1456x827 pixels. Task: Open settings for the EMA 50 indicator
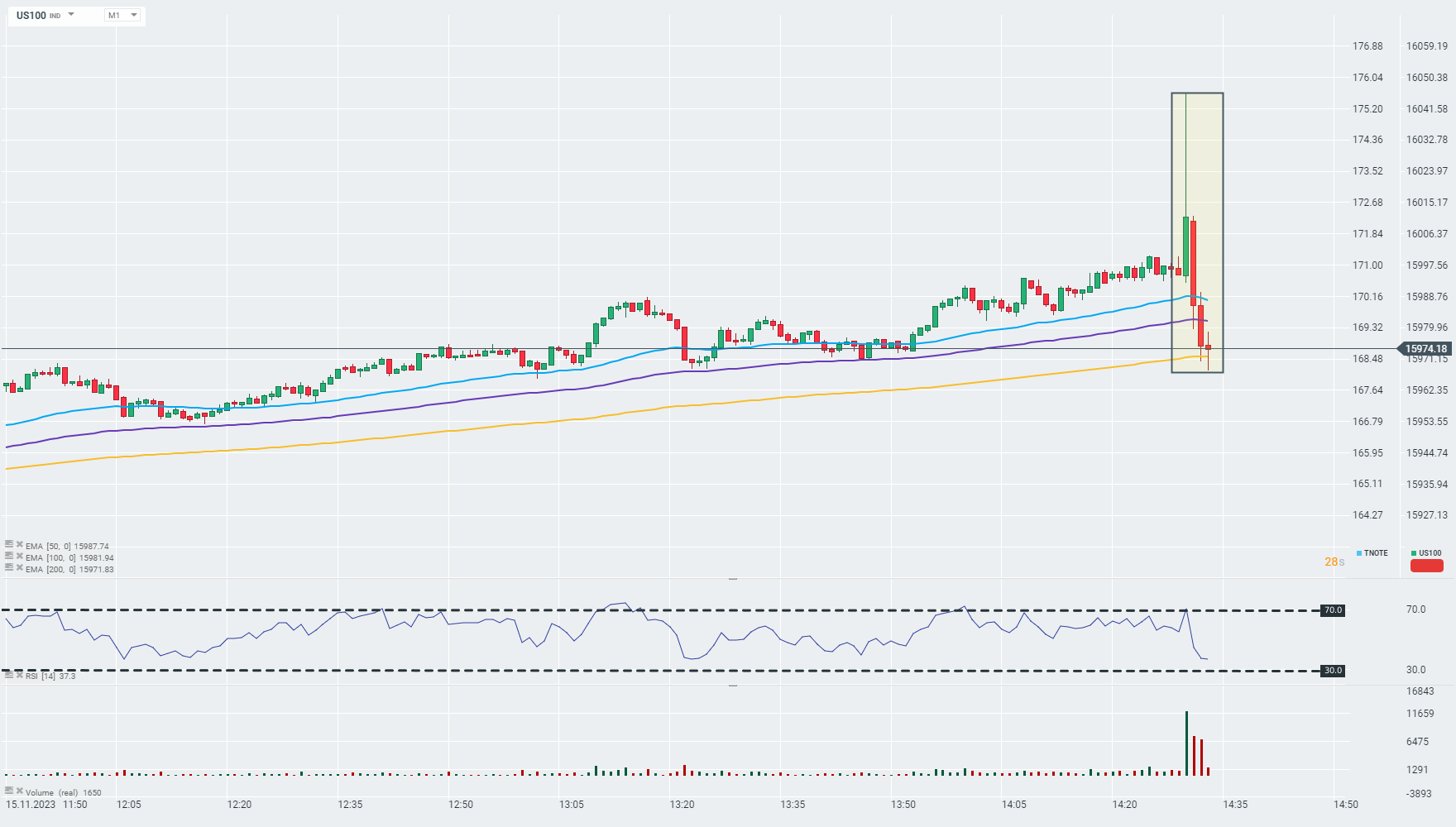(9, 544)
